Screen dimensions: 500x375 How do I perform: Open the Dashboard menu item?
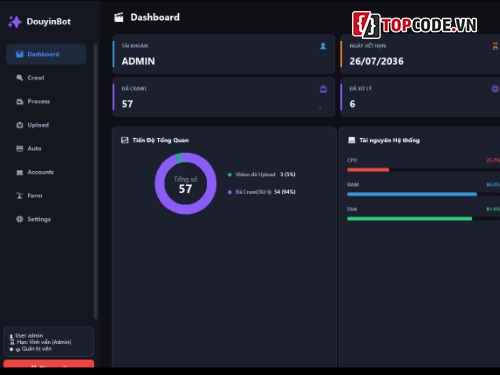click(x=46, y=54)
